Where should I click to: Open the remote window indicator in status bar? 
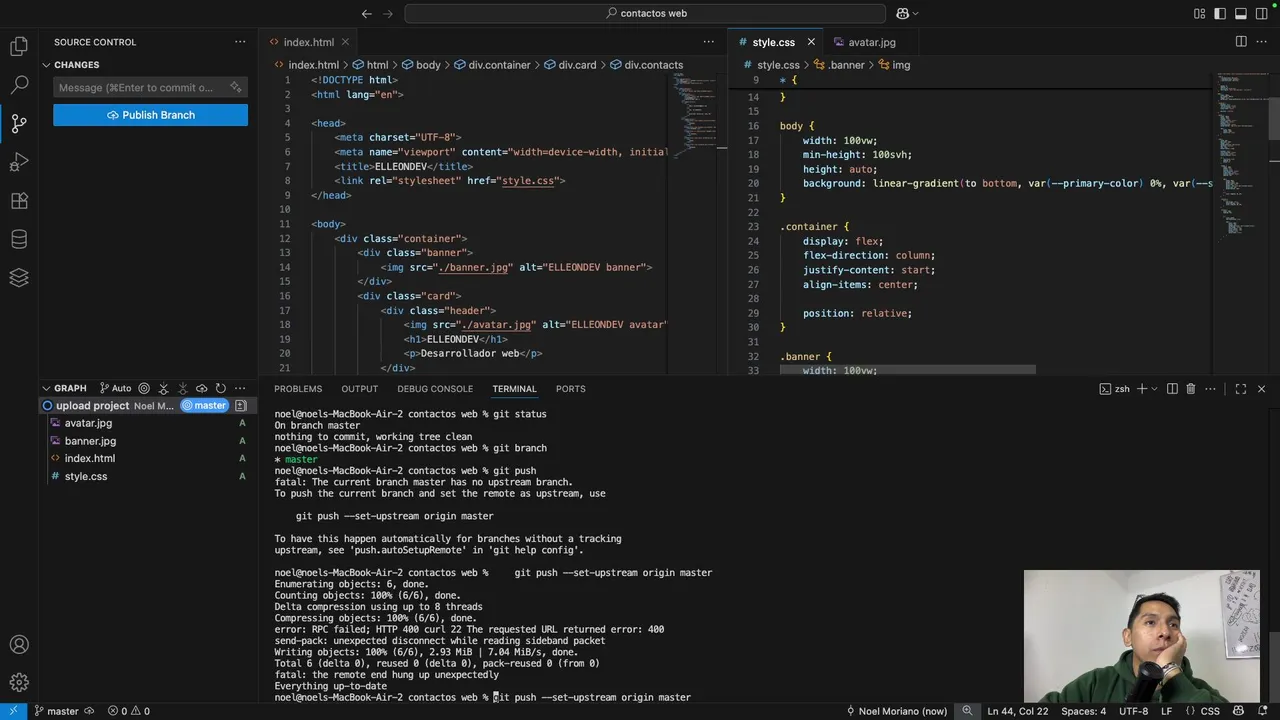coord(12,711)
